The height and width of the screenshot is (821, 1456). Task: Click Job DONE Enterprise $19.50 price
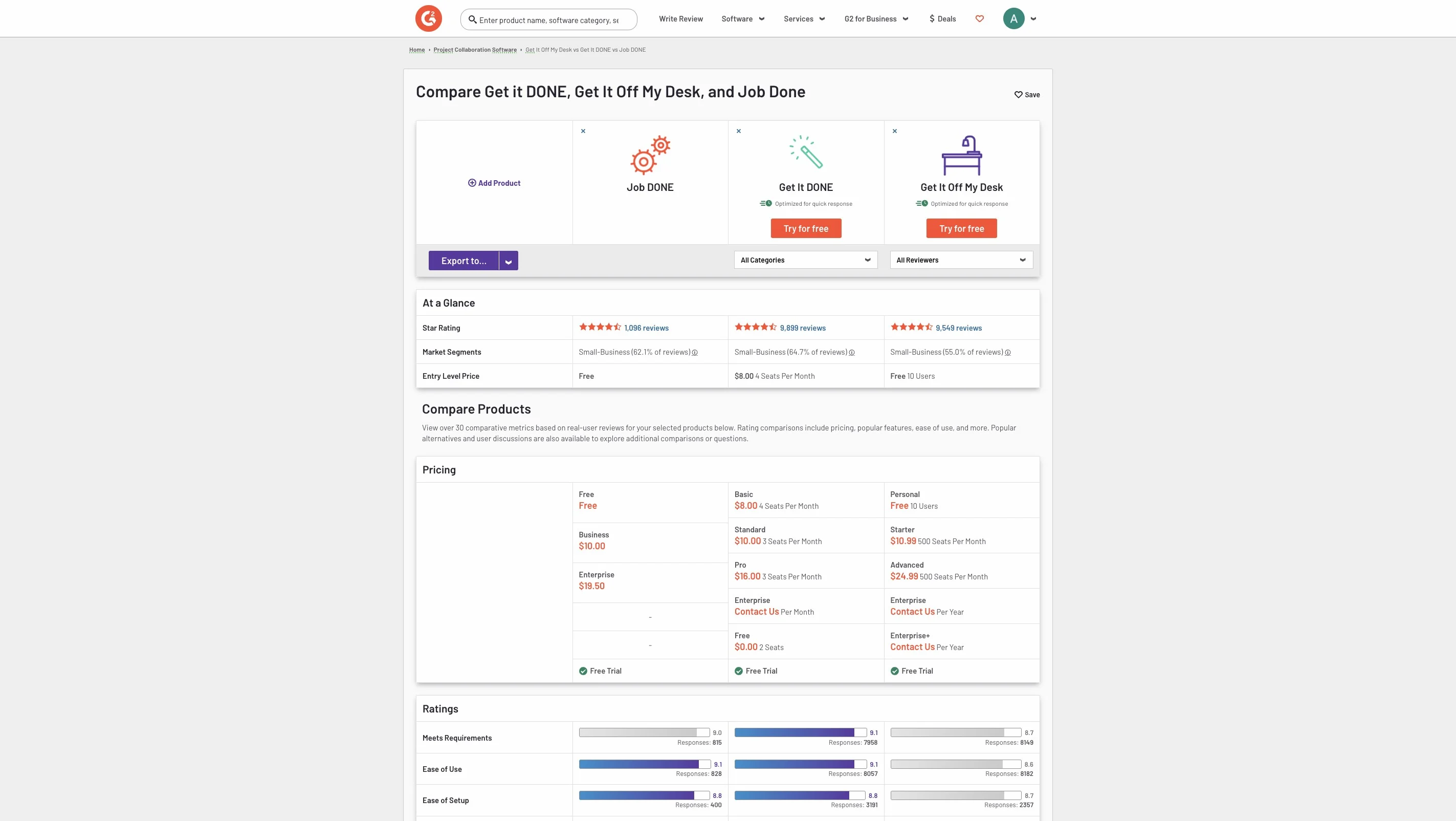coord(591,587)
